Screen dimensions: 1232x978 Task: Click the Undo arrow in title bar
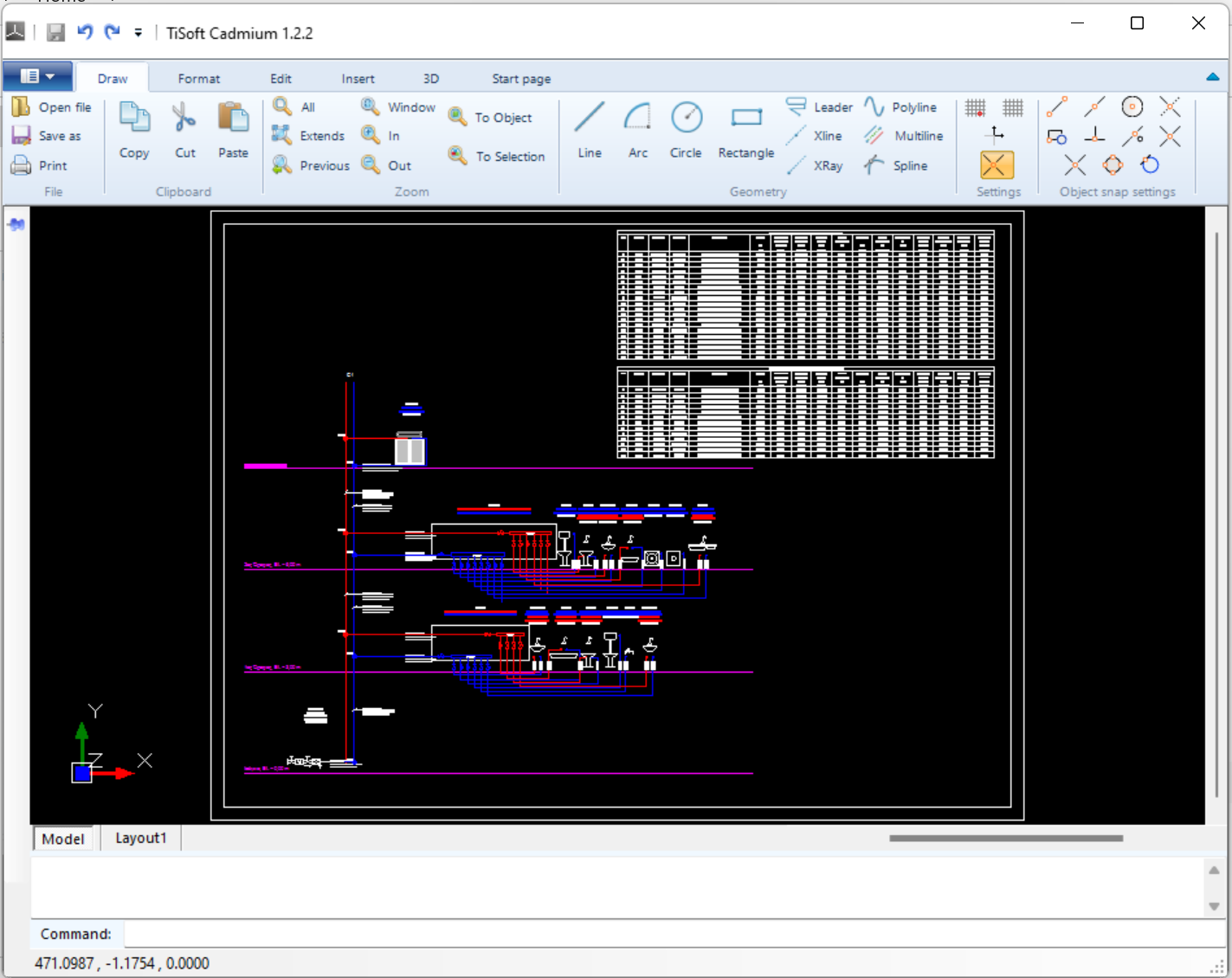[85, 32]
